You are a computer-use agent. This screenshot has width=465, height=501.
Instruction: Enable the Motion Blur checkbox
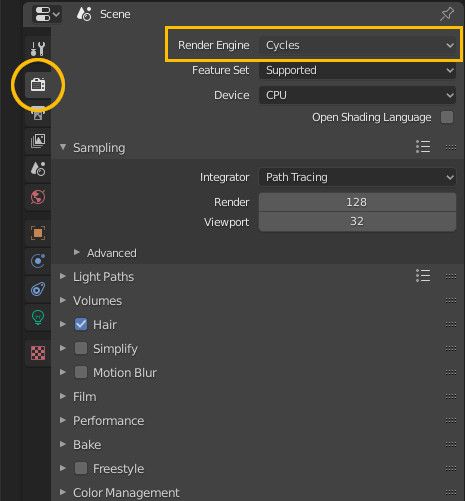coord(81,372)
